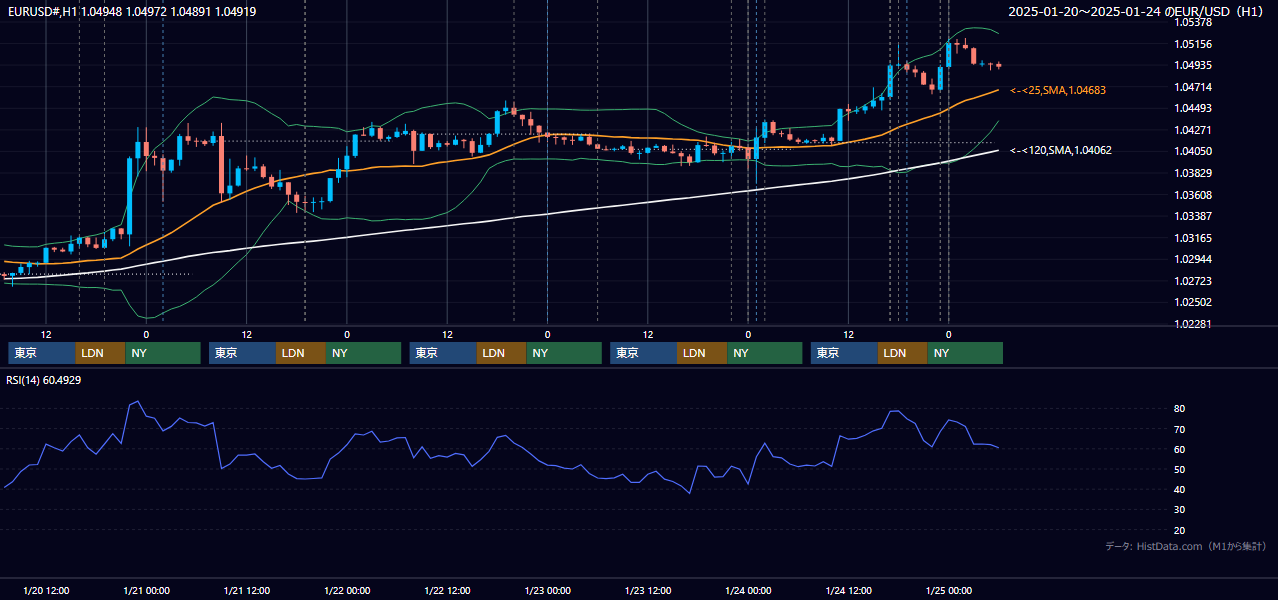Select the 1/20 12:00 time axis label

(46, 591)
